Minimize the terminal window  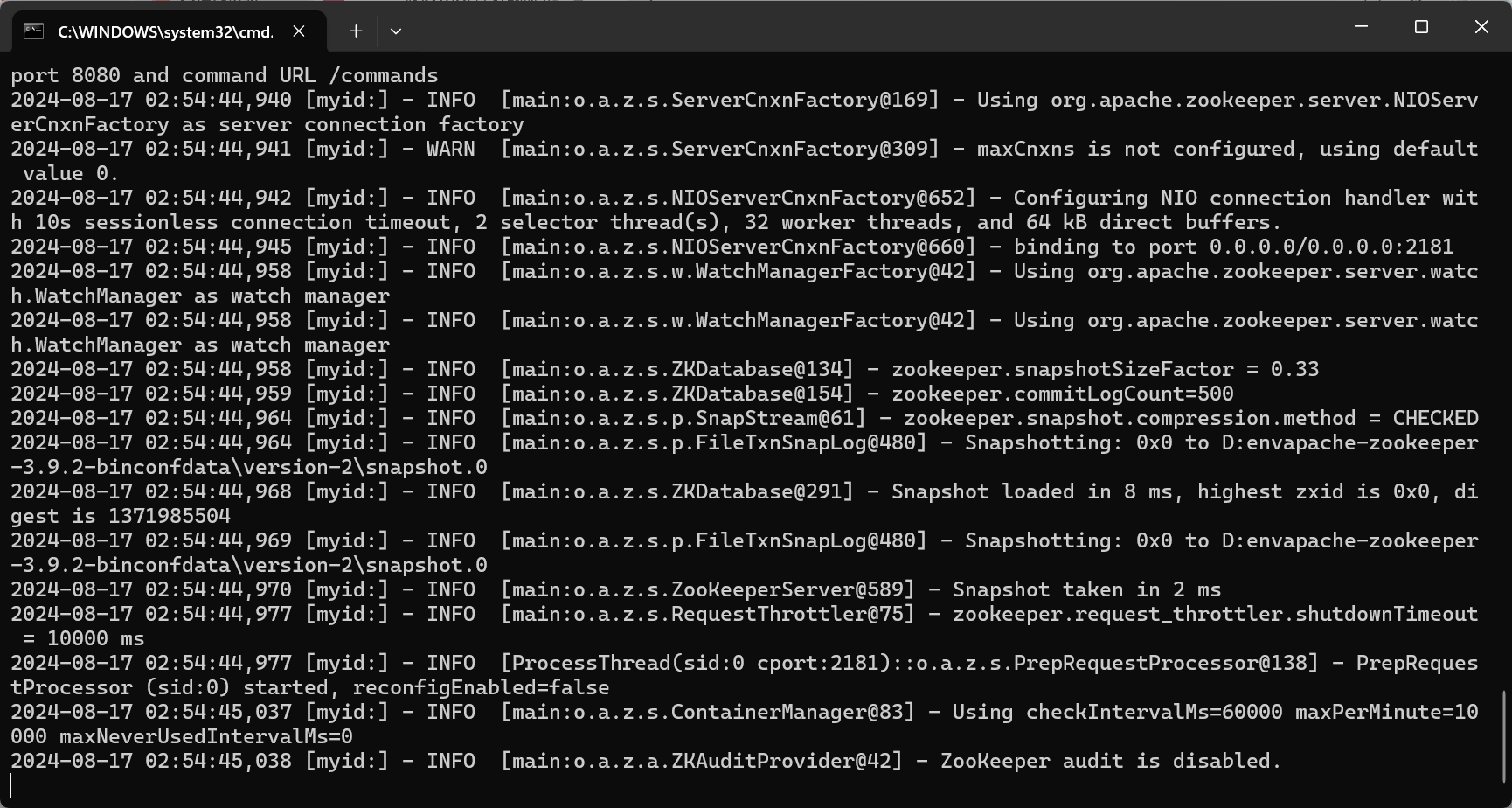pos(1361,27)
